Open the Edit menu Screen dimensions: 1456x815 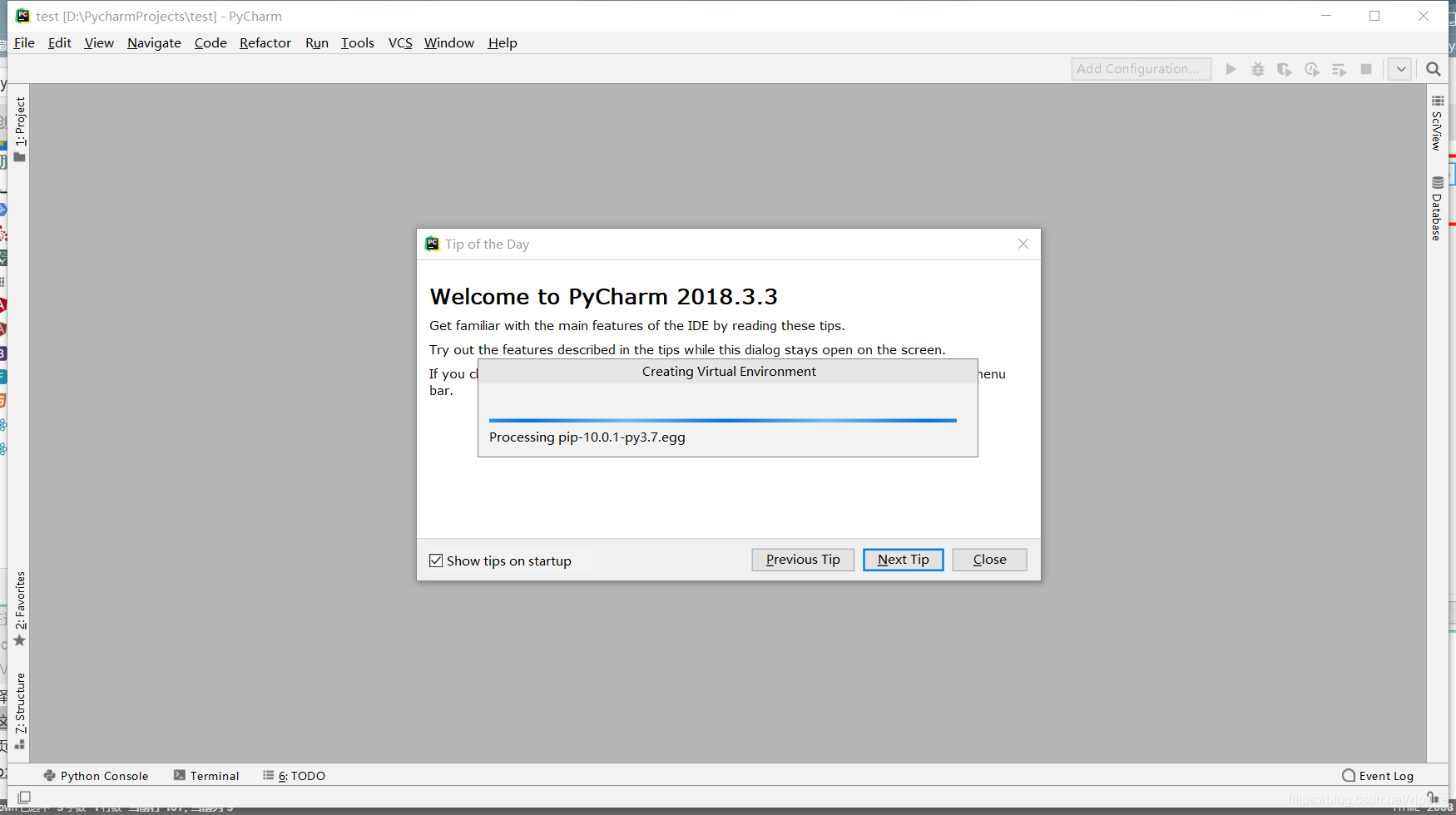(x=59, y=43)
